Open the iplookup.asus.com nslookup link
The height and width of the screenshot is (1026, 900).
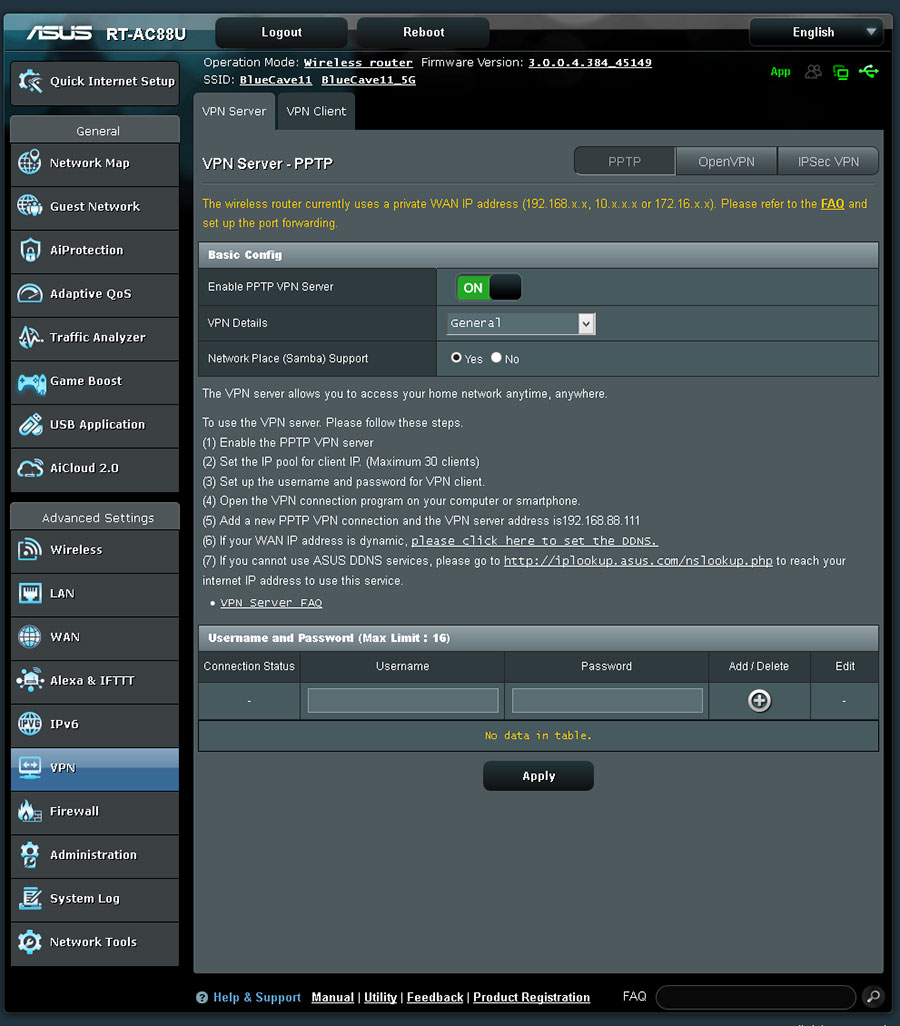point(638,561)
